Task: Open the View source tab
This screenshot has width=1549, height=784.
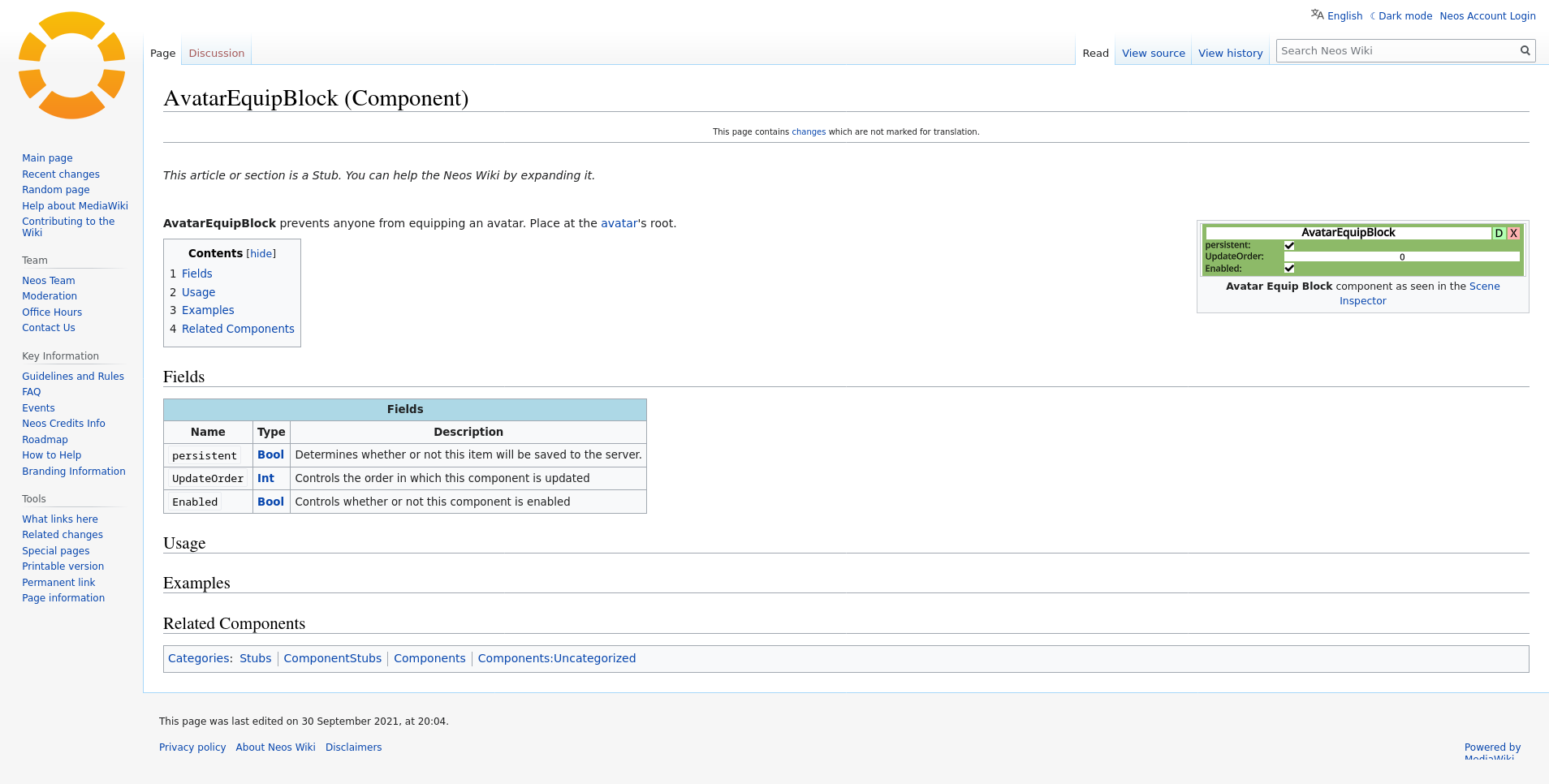Action: [x=1153, y=54]
